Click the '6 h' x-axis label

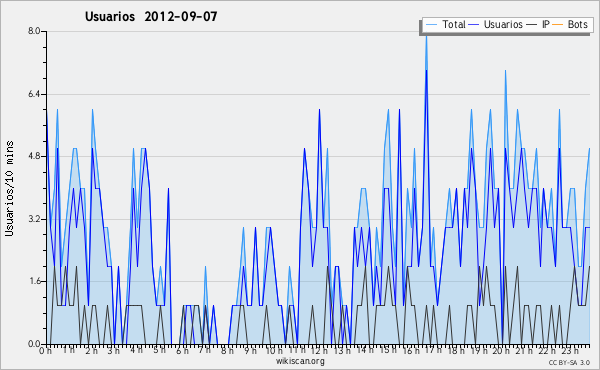pyautogui.click(x=182, y=351)
